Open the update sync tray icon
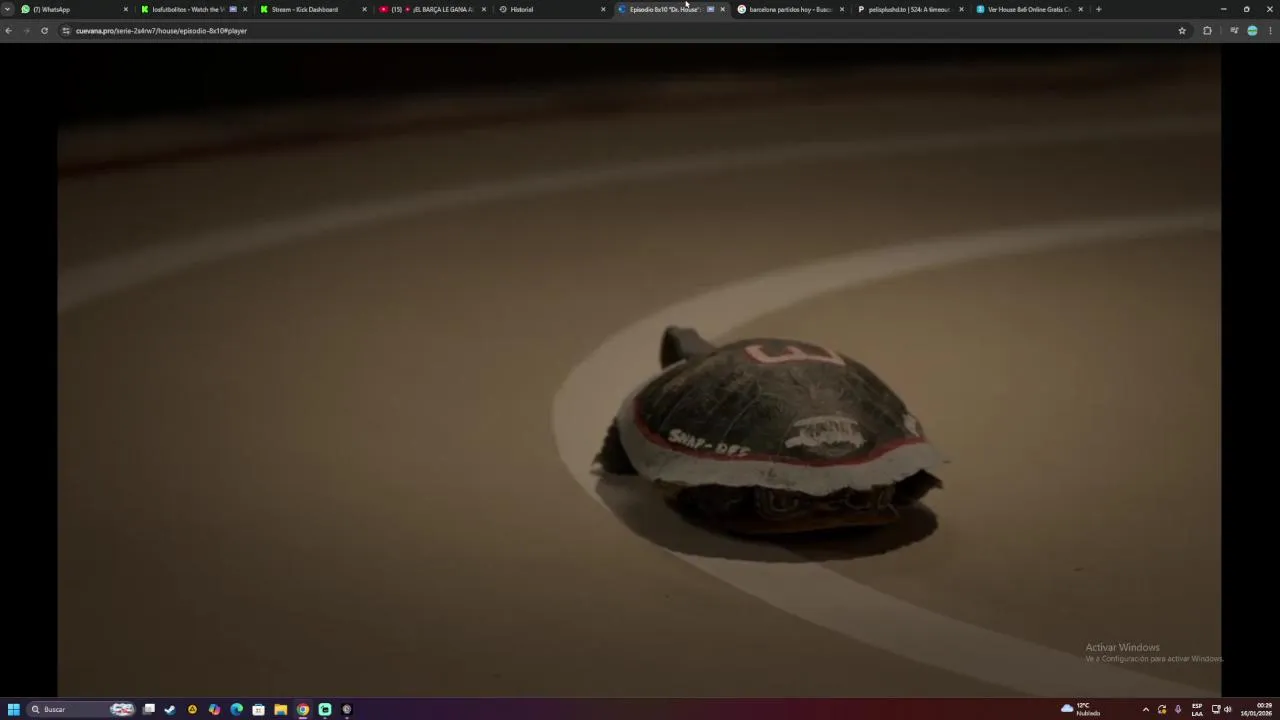This screenshot has height=720, width=1280. point(1162,709)
